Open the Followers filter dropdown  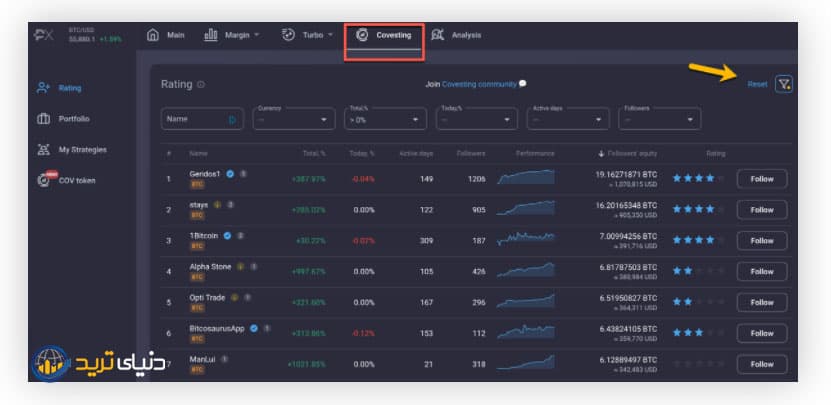[x=660, y=119]
